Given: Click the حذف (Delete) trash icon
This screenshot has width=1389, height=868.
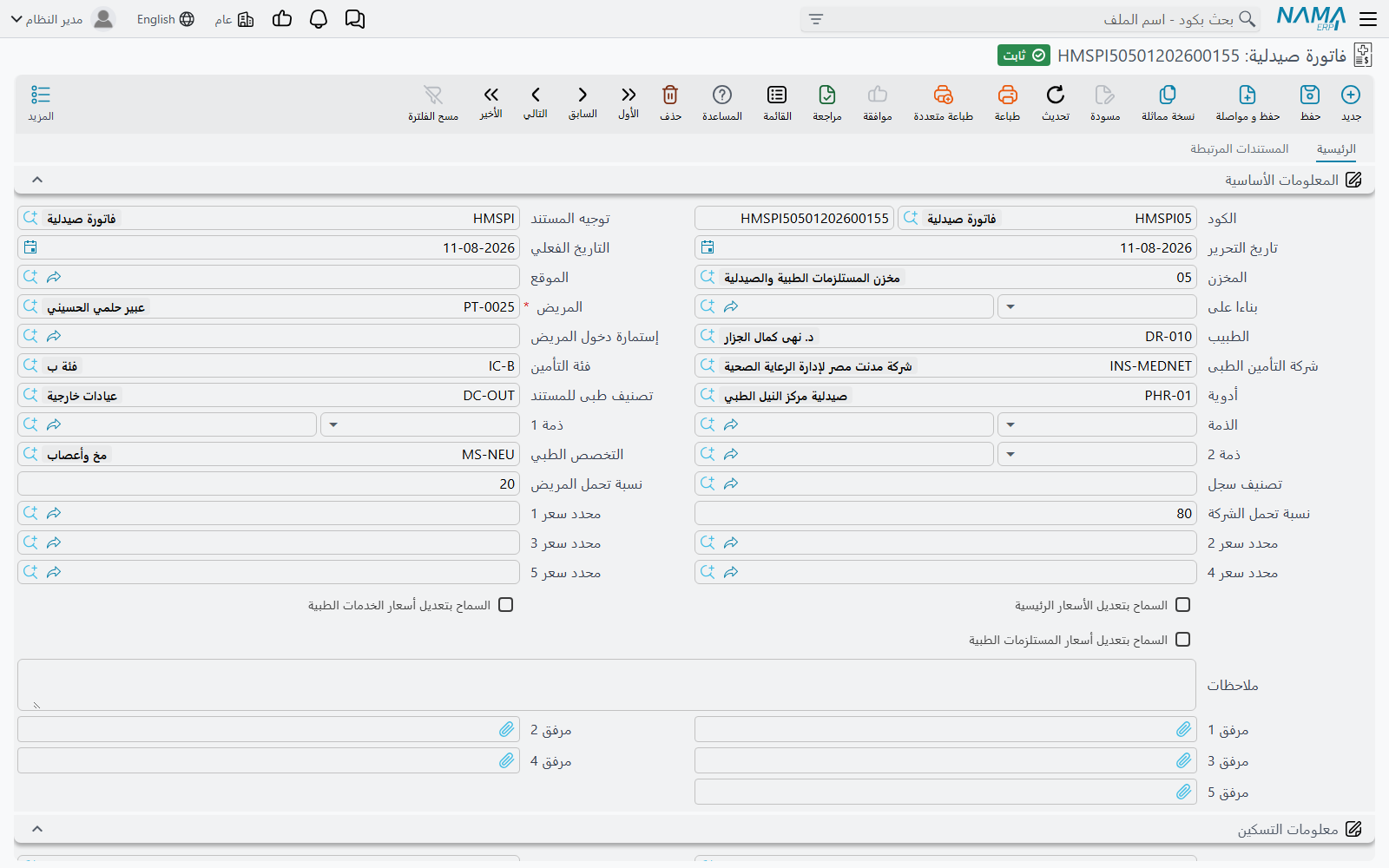Looking at the screenshot, I should coord(670,95).
